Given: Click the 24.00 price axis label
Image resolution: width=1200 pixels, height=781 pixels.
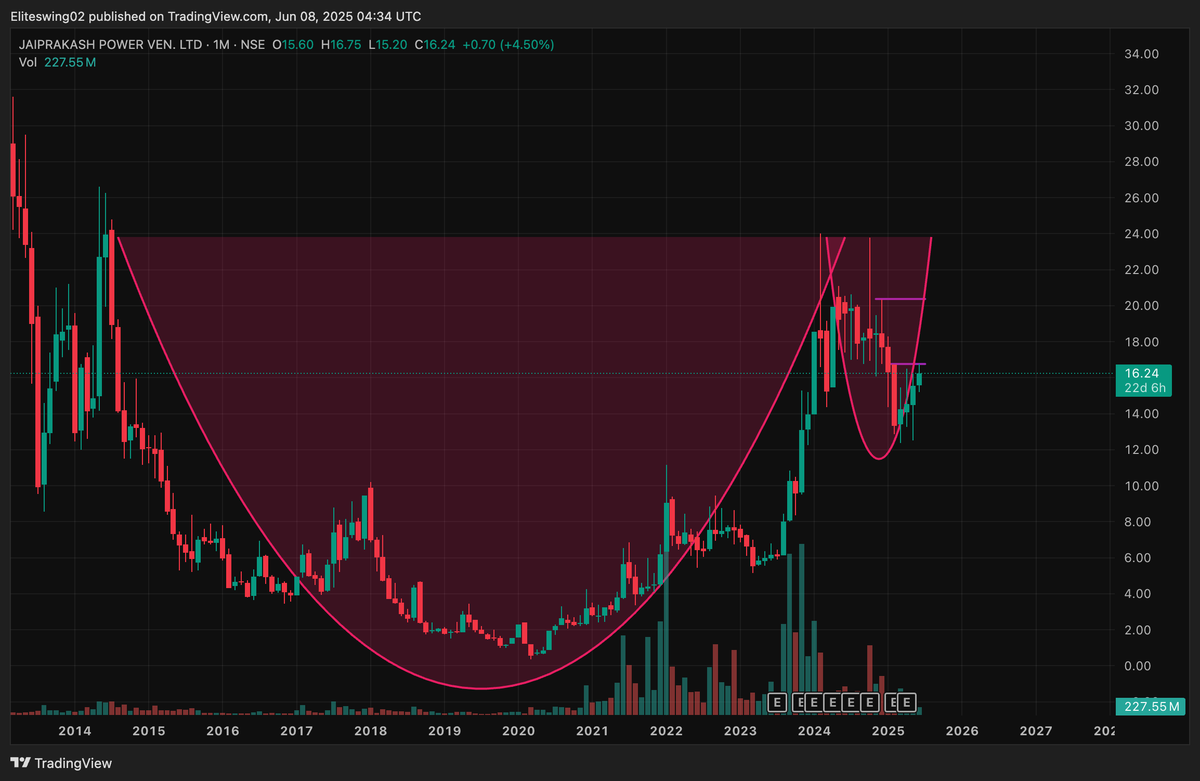Looking at the screenshot, I should click(x=1141, y=234).
